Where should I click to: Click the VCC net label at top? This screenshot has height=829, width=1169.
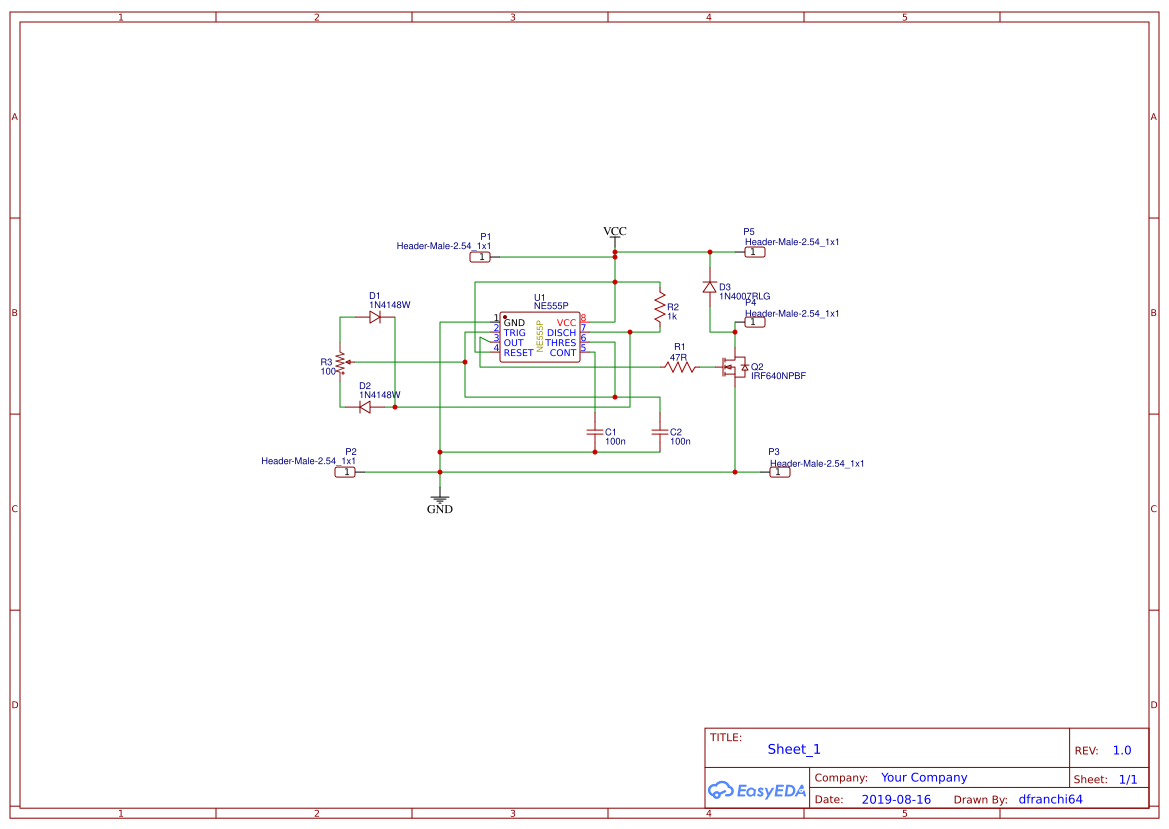(613, 232)
